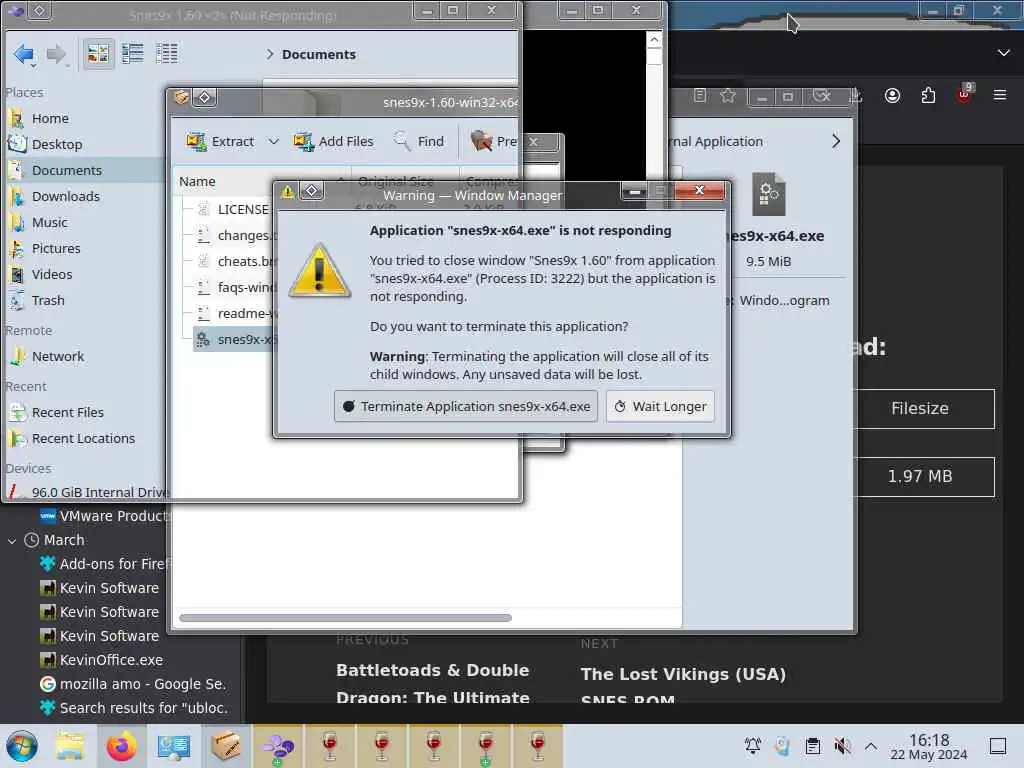Switch to Firefox from taskbar
Image resolution: width=1024 pixels, height=768 pixels.
(121, 746)
